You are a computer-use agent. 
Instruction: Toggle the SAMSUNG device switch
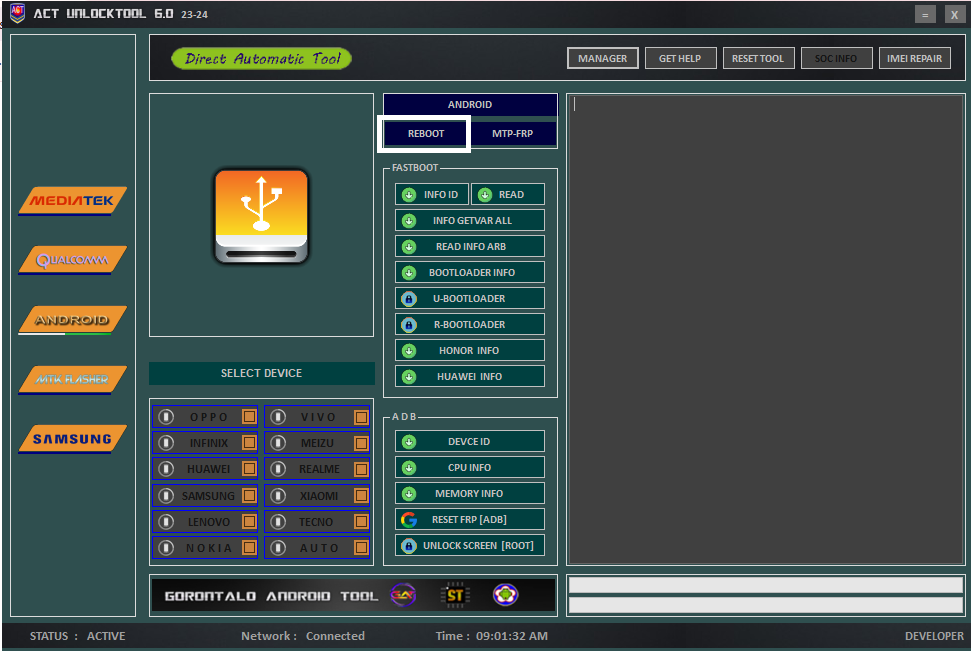166,496
